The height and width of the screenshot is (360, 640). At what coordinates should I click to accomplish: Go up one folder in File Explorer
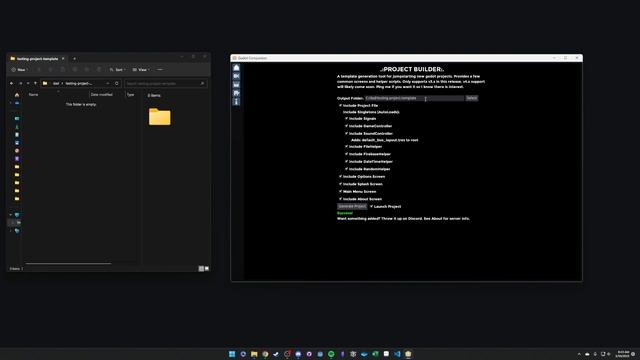(36, 83)
